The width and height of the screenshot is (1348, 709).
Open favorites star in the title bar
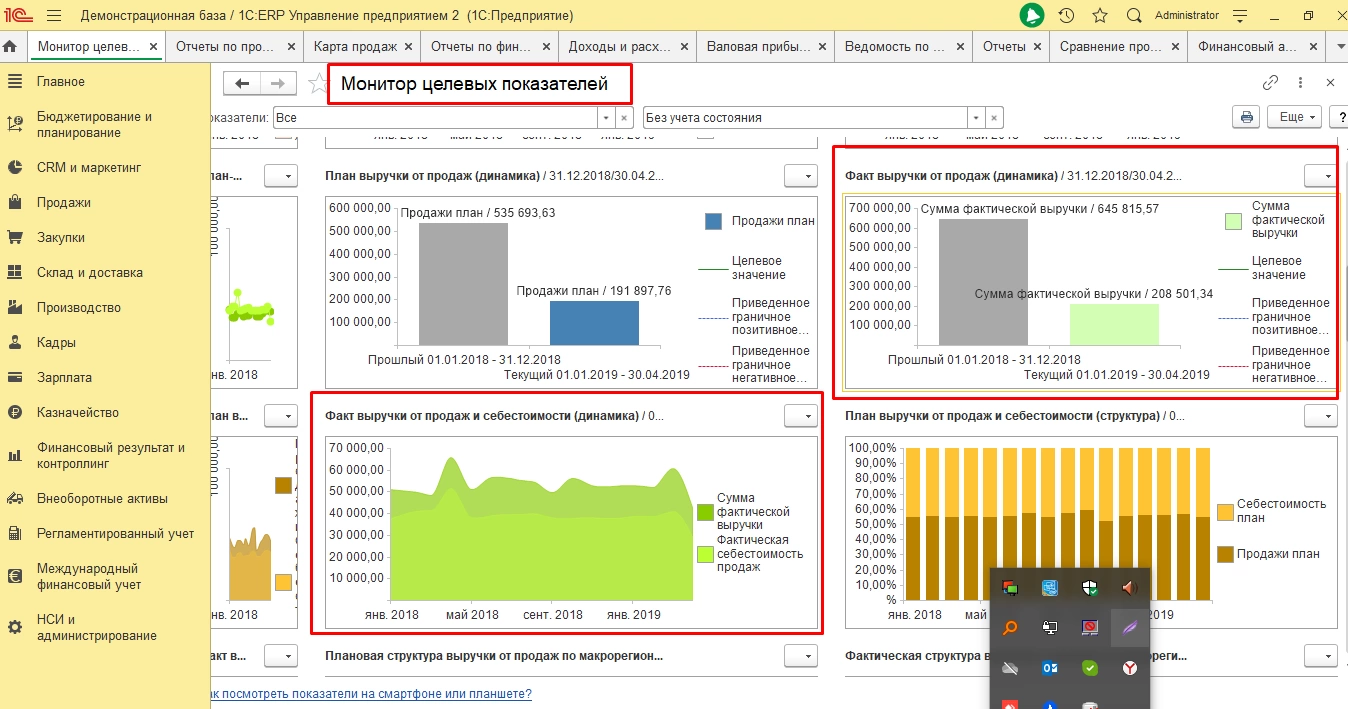pos(1100,16)
